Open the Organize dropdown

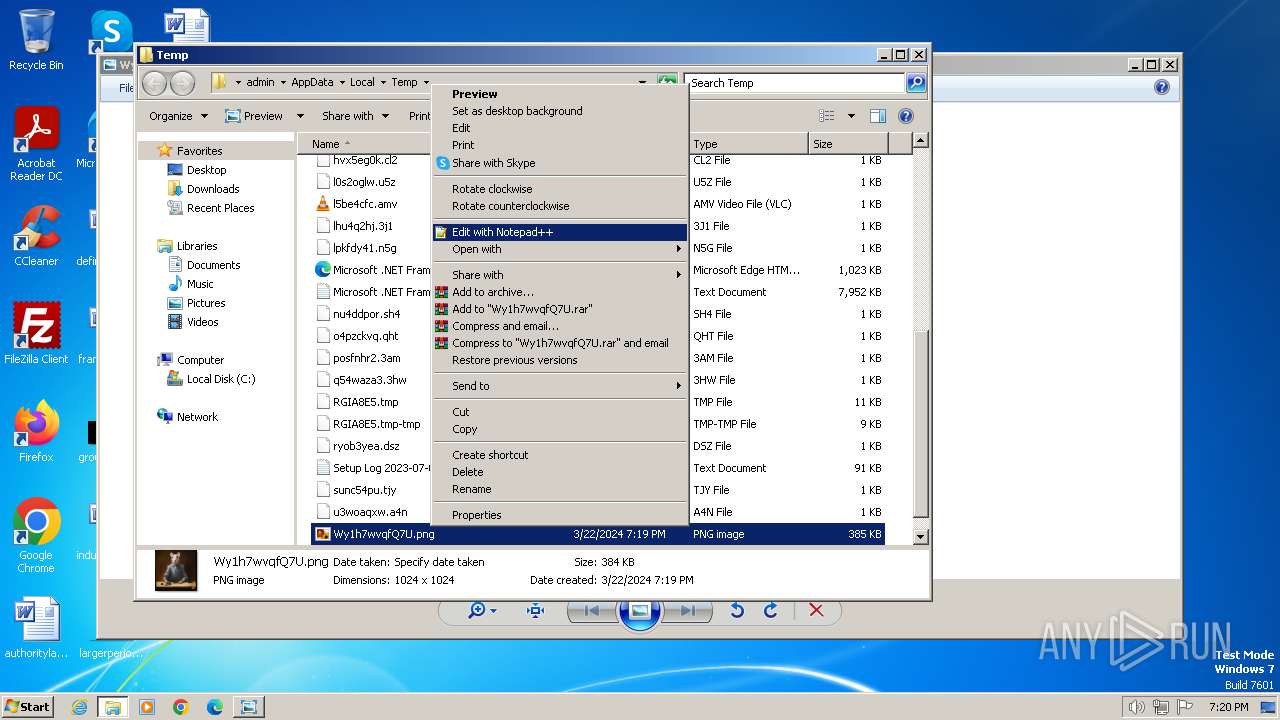coord(178,116)
